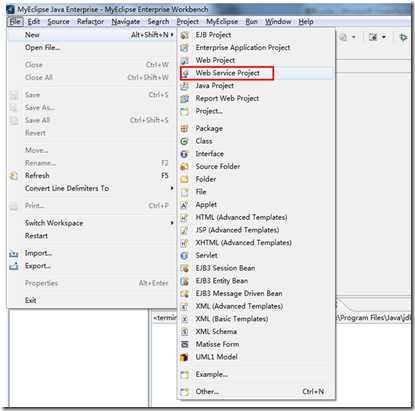Click the Java Project icon
The width and height of the screenshot is (415, 411).
184,86
